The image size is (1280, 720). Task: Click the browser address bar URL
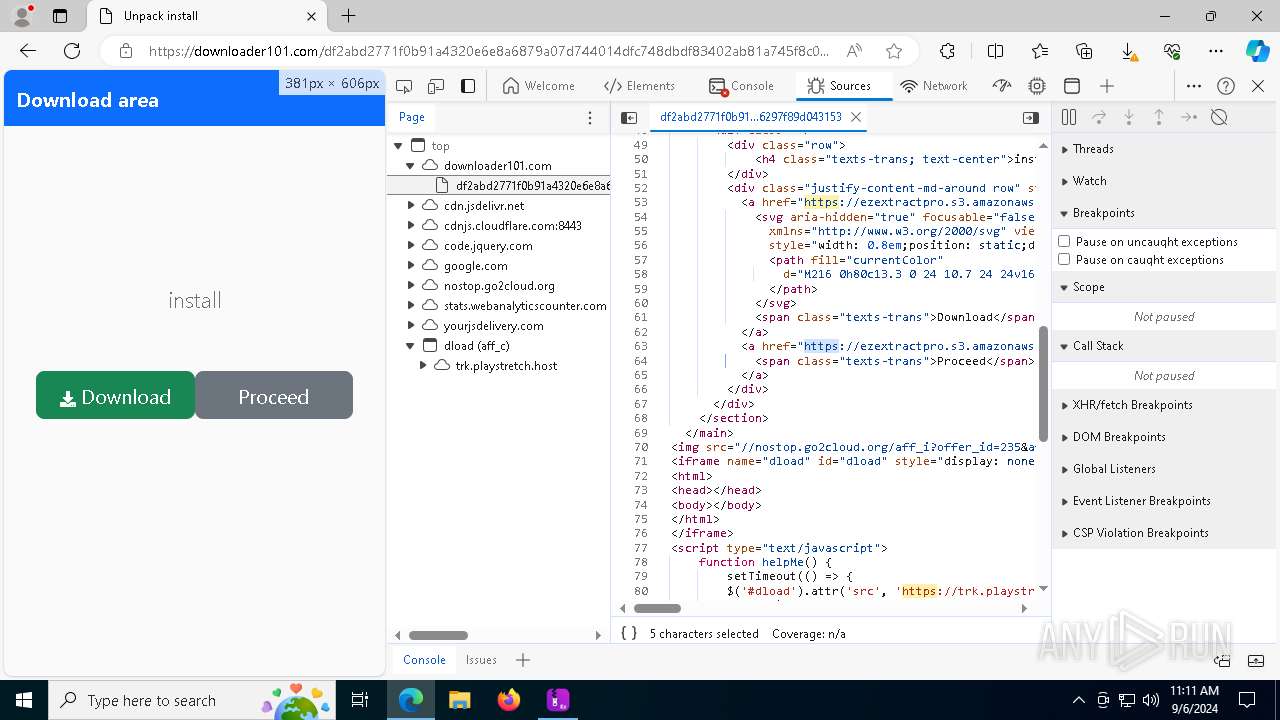[489, 51]
